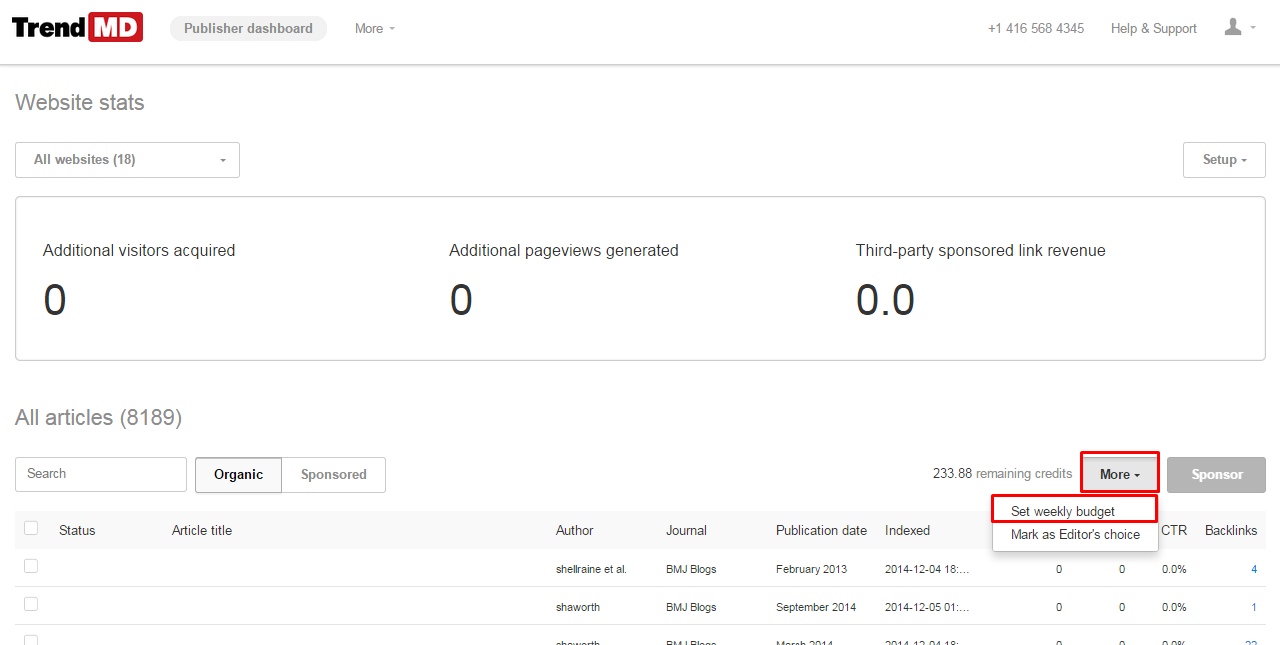Collapse the More dropdown beside Sponsor
This screenshot has height=645, width=1280.
click(1119, 474)
